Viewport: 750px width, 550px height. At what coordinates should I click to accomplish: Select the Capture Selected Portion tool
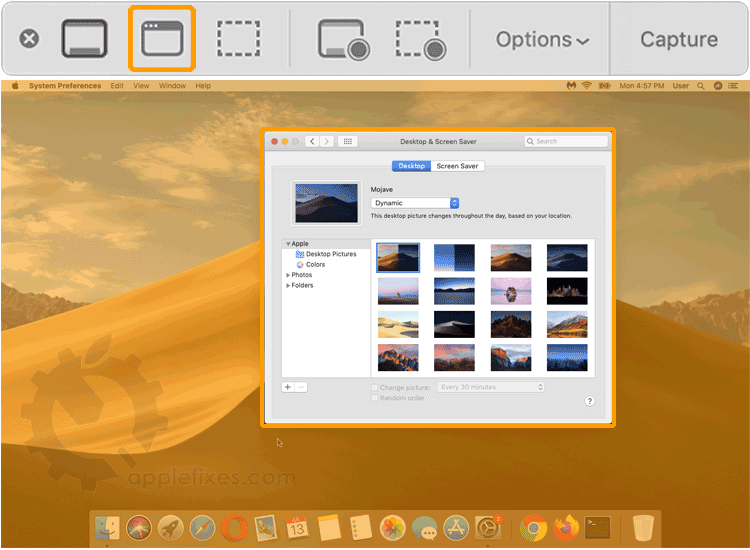click(x=239, y=39)
